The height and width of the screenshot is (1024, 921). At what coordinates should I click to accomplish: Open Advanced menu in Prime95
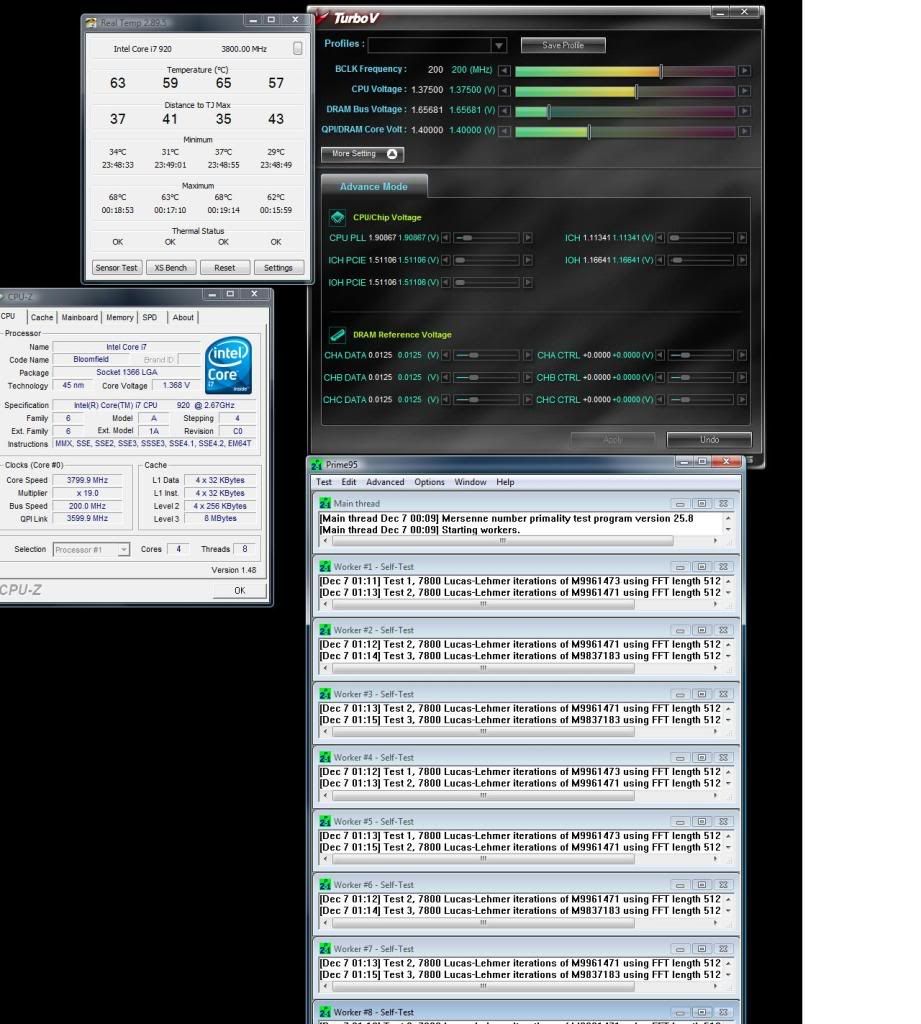coord(385,482)
